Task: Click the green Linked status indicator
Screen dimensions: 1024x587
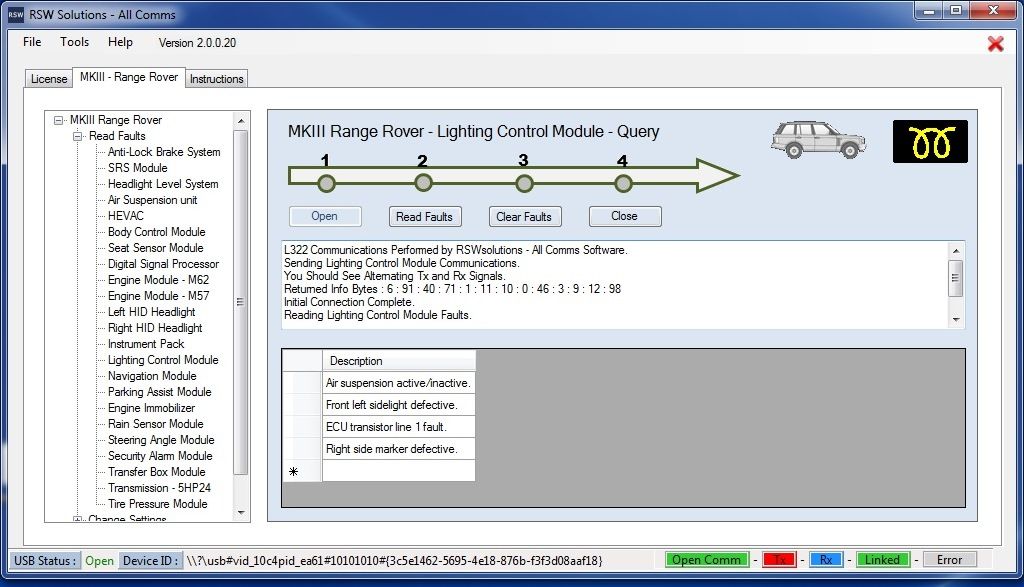Action: (882, 560)
